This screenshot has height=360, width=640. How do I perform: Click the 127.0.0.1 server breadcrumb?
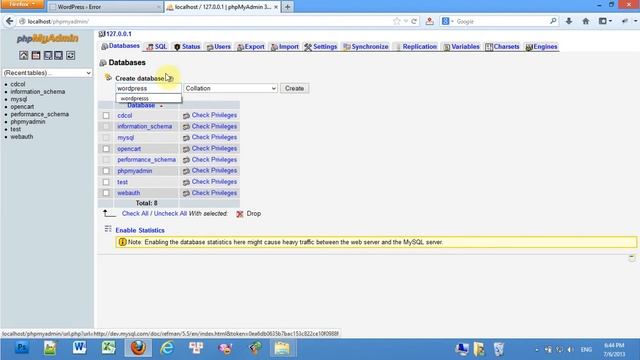click(119, 34)
